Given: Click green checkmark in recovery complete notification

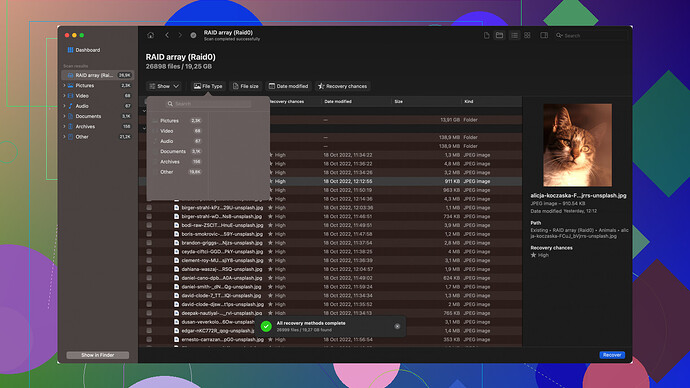Looking at the screenshot, I should coord(266,326).
